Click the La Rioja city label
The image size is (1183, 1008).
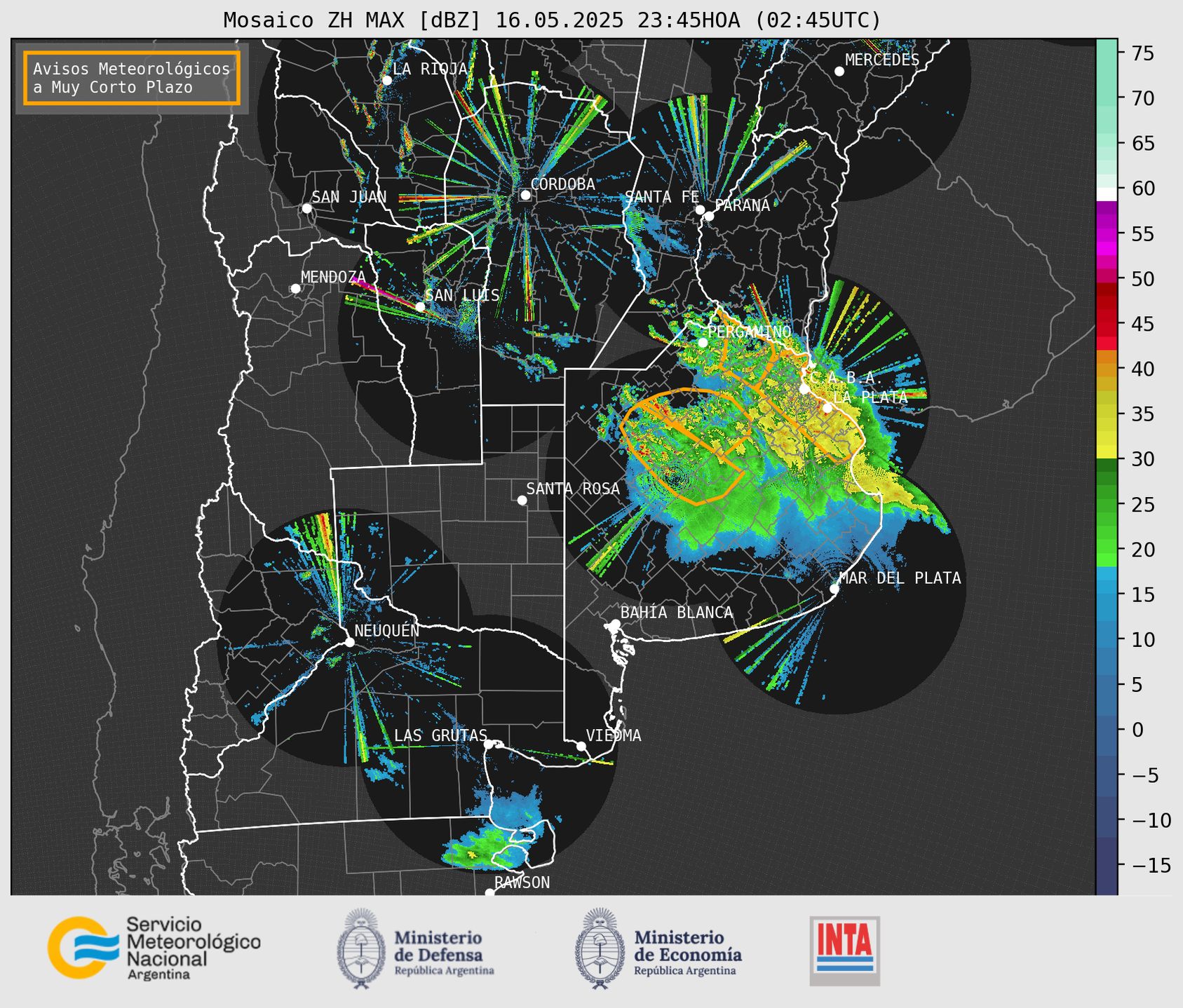pyautogui.click(x=430, y=69)
